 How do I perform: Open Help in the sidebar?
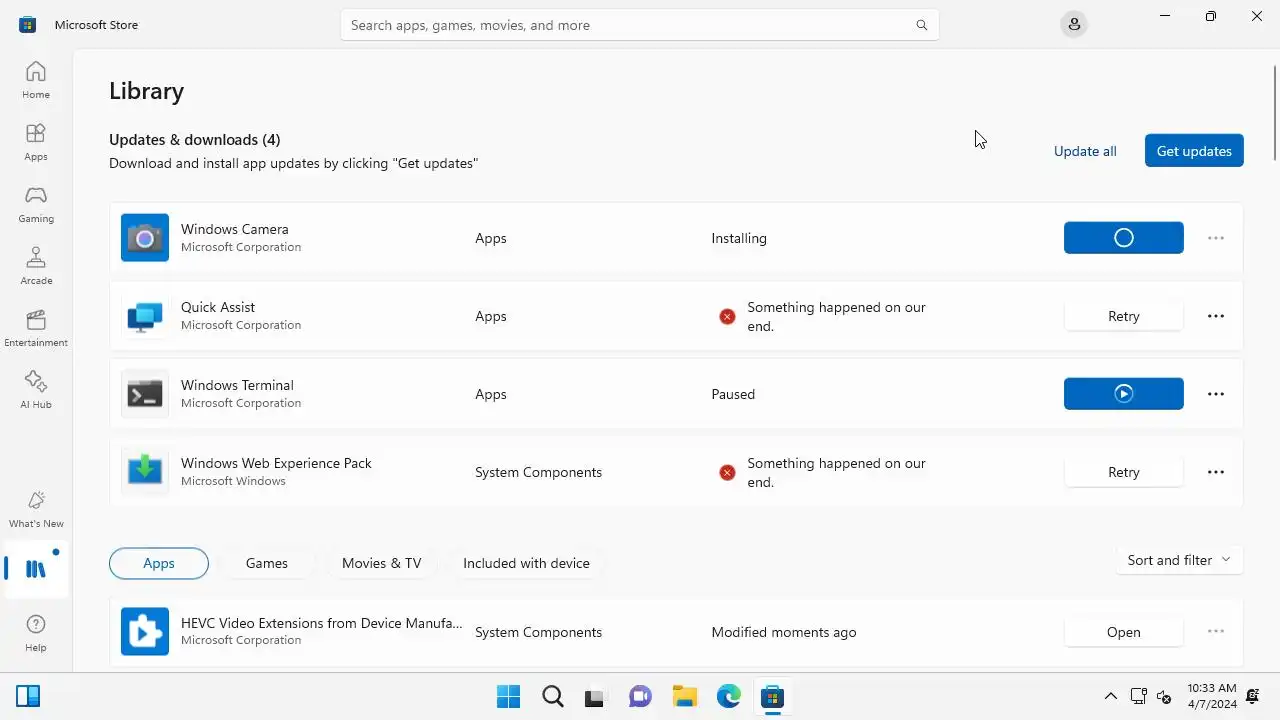pyautogui.click(x=36, y=633)
